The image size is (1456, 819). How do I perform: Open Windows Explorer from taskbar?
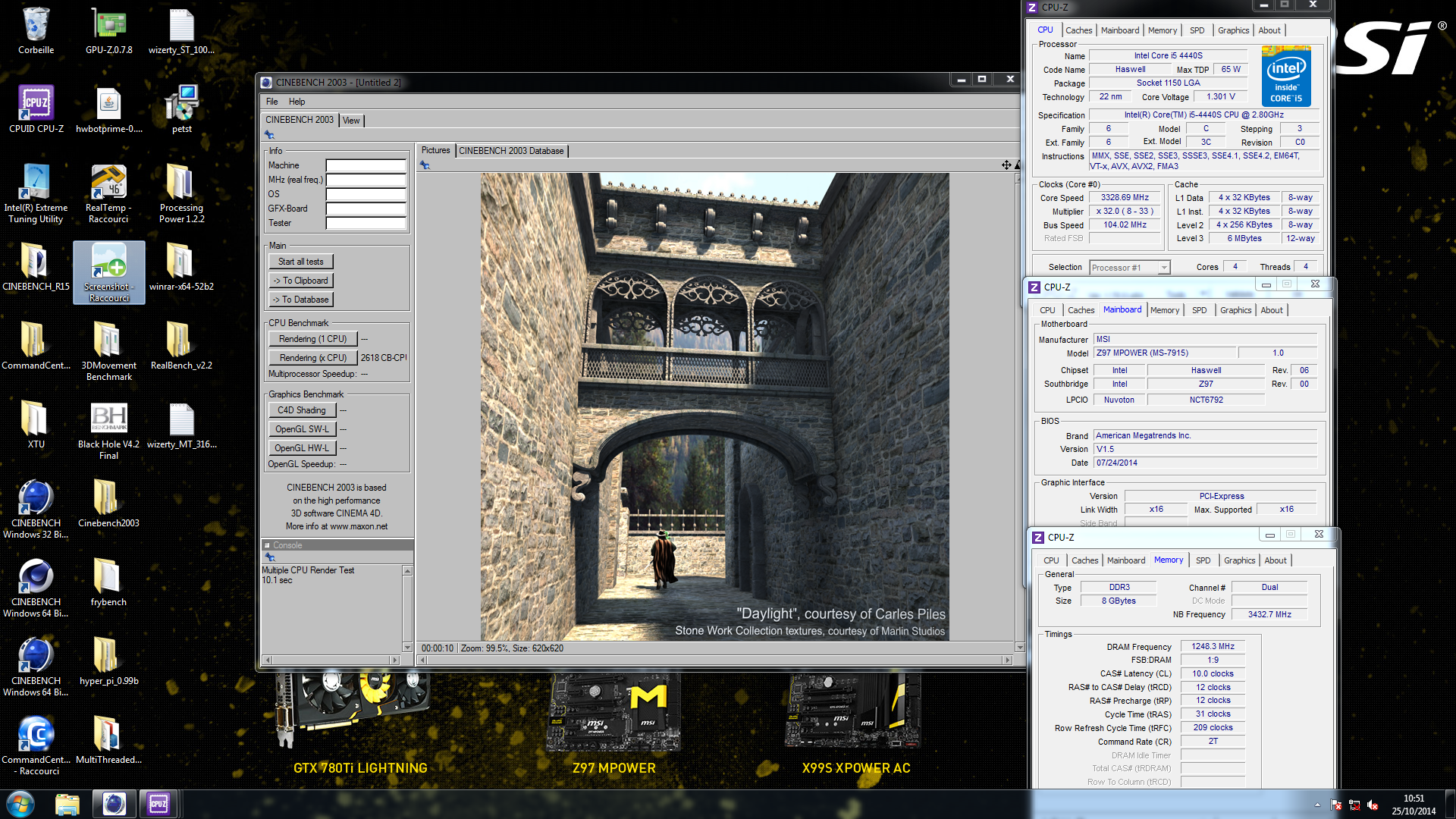coord(67,804)
